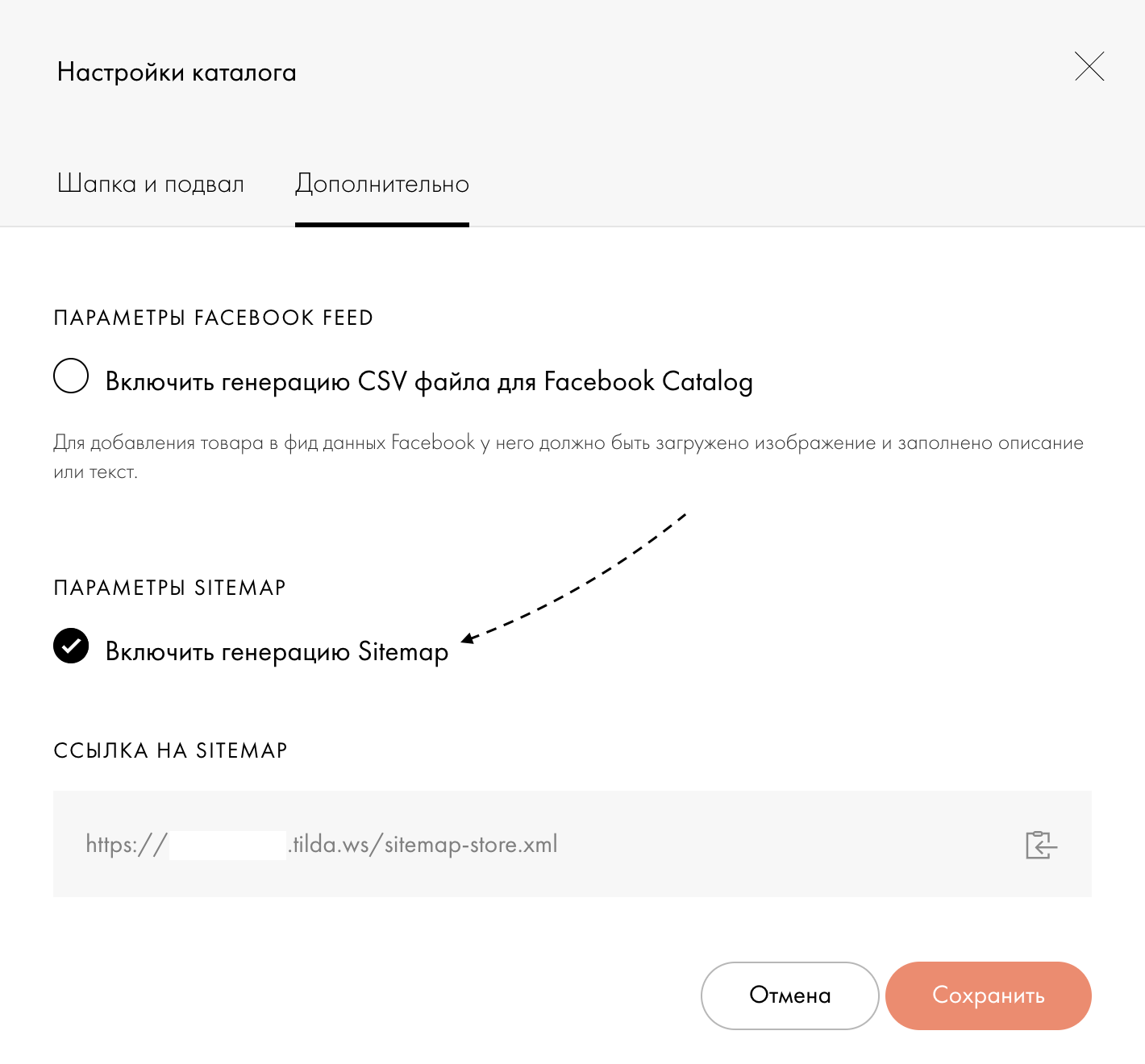Click the Параметры Facebook Feed heading
This screenshot has height=1064, width=1145.
[x=214, y=318]
